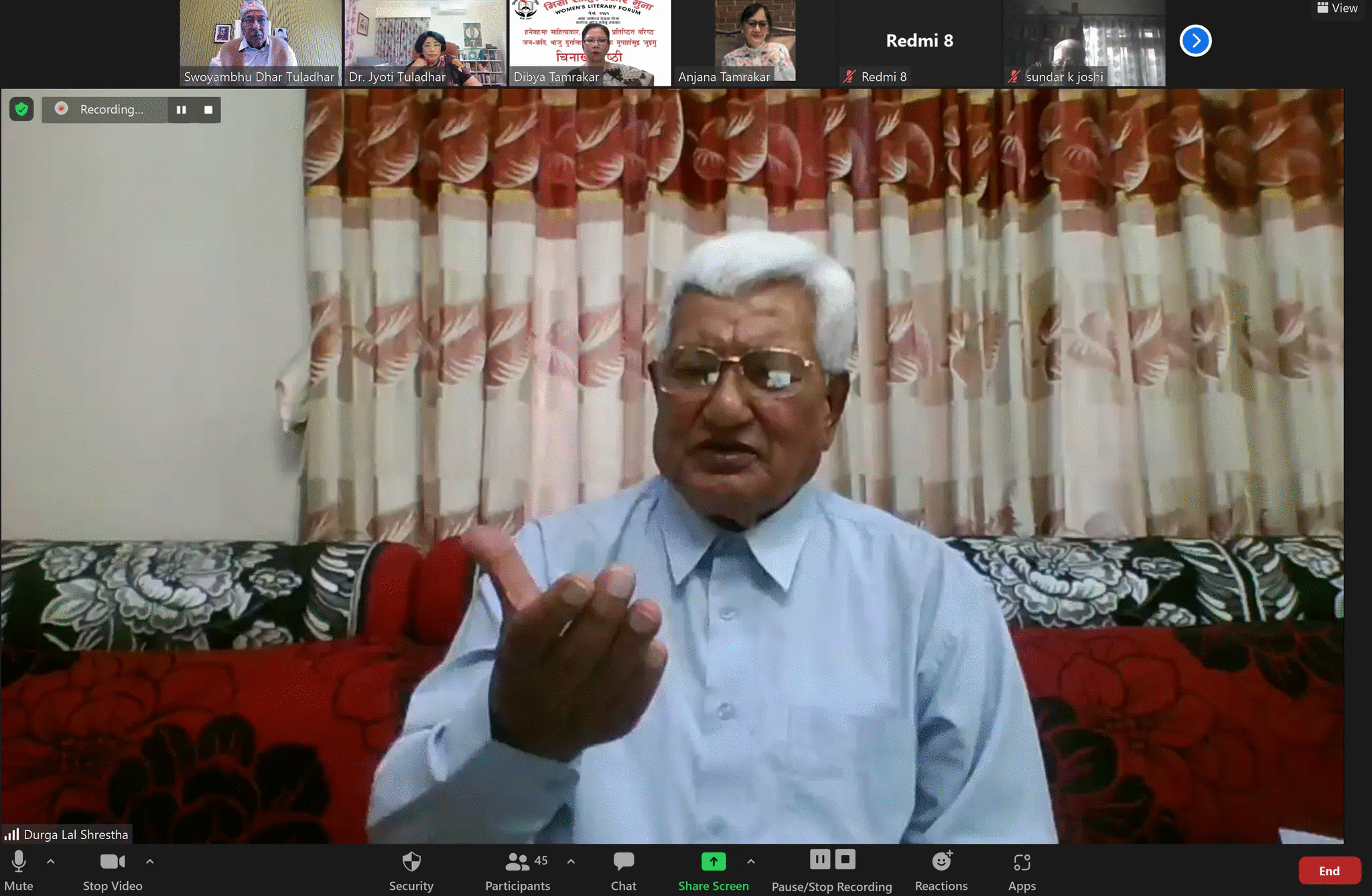Image resolution: width=1372 pixels, height=896 pixels.
Task: Click the red End meeting button
Action: click(x=1329, y=871)
